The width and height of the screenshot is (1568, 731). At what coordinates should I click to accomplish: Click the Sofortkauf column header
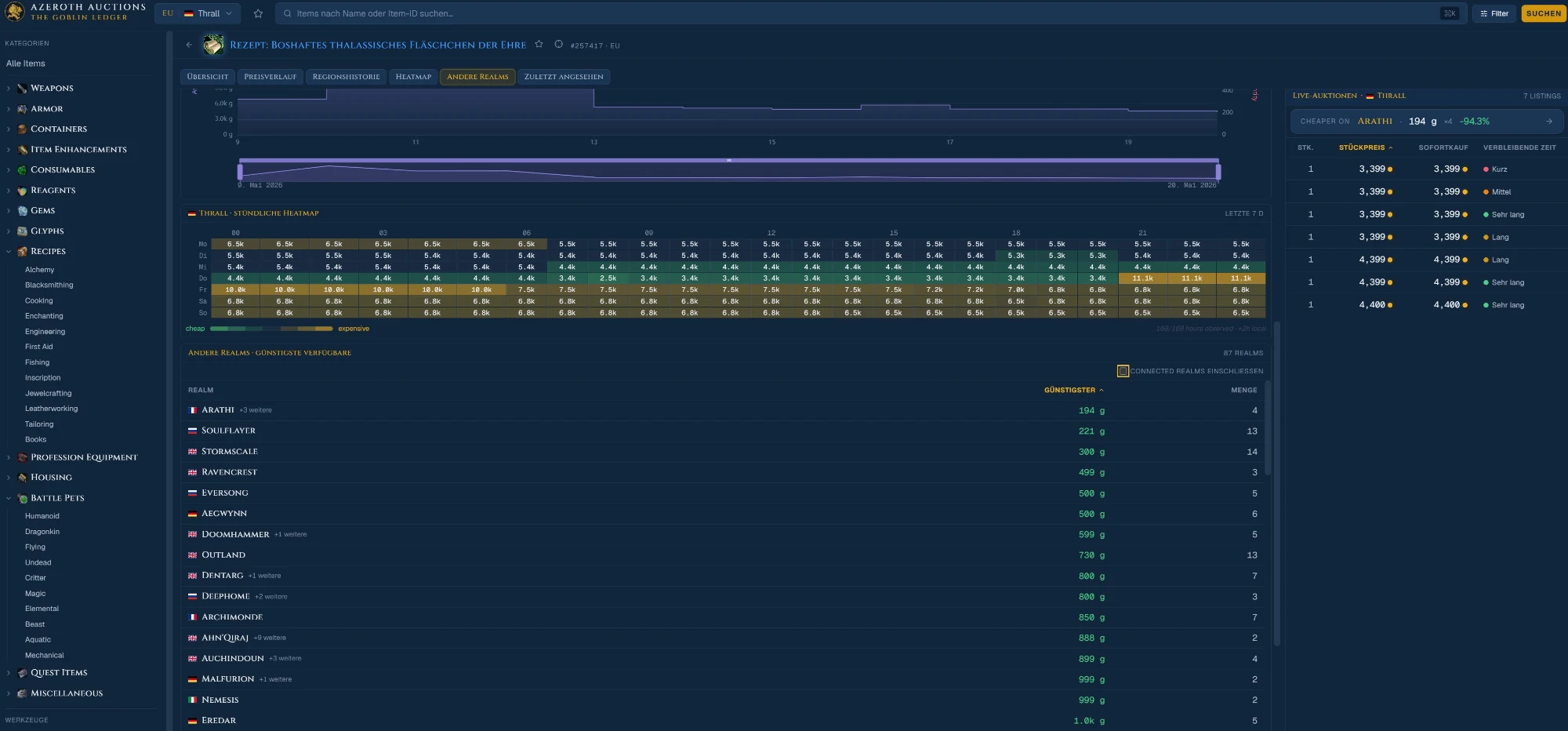click(1443, 147)
